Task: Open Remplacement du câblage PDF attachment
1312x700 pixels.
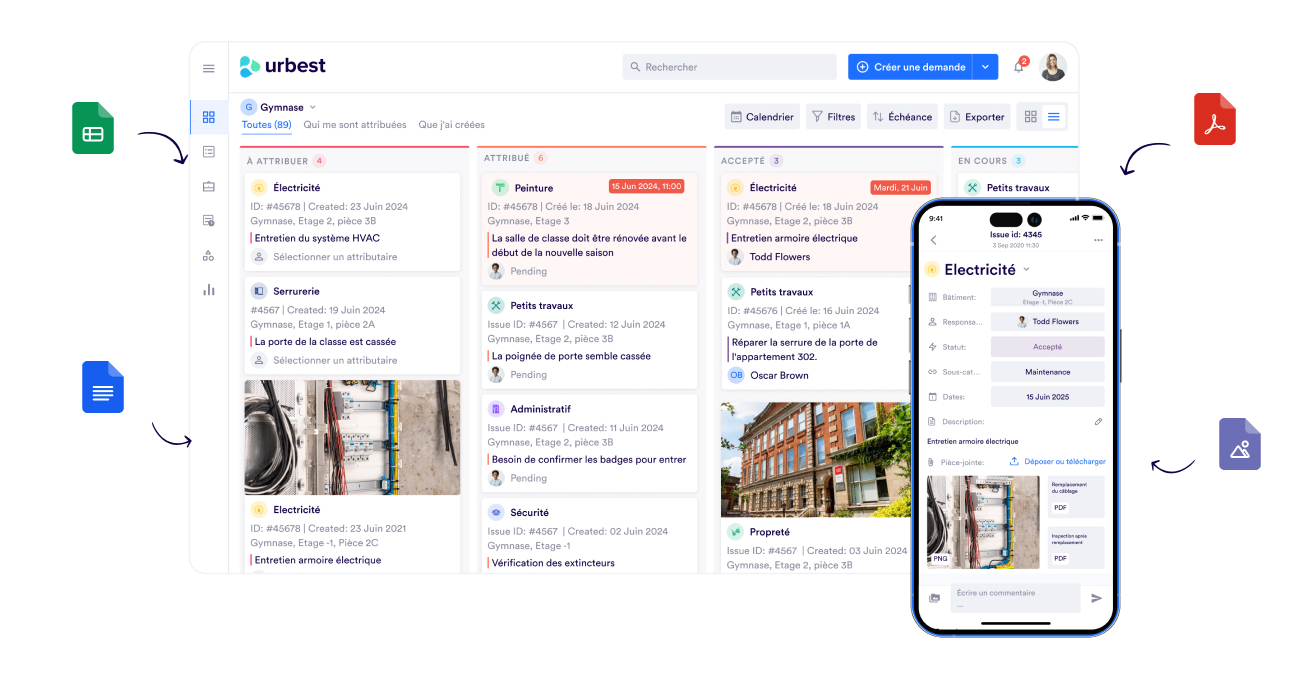Action: 1076,497
